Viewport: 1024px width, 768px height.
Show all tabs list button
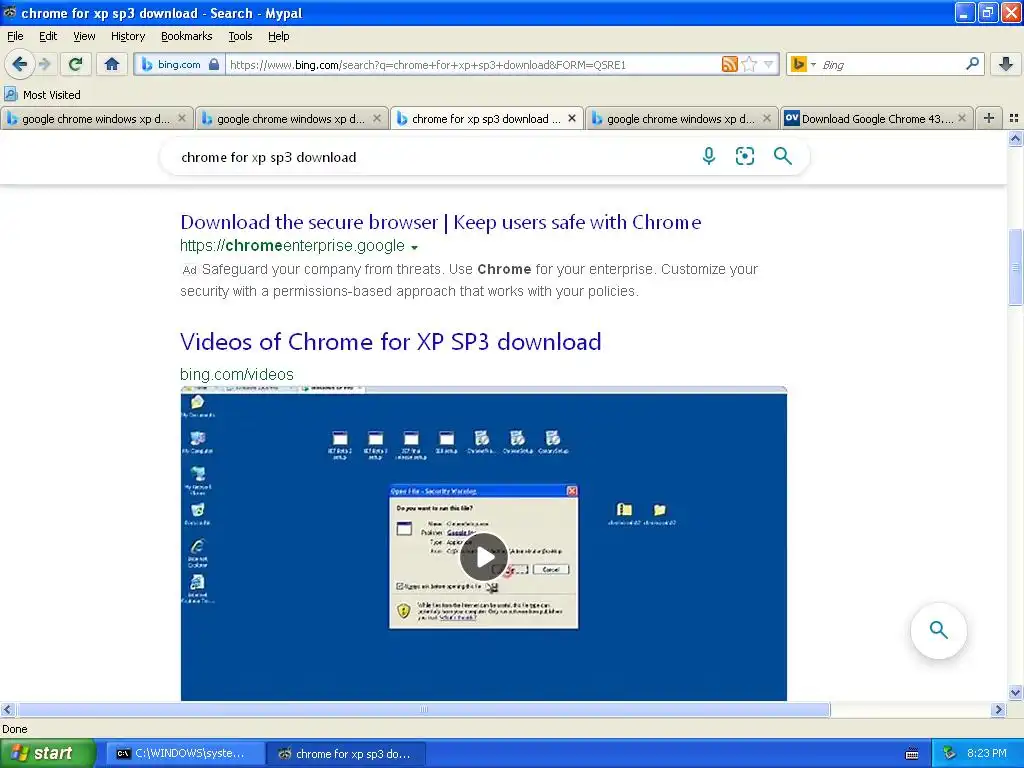pos(1014,118)
